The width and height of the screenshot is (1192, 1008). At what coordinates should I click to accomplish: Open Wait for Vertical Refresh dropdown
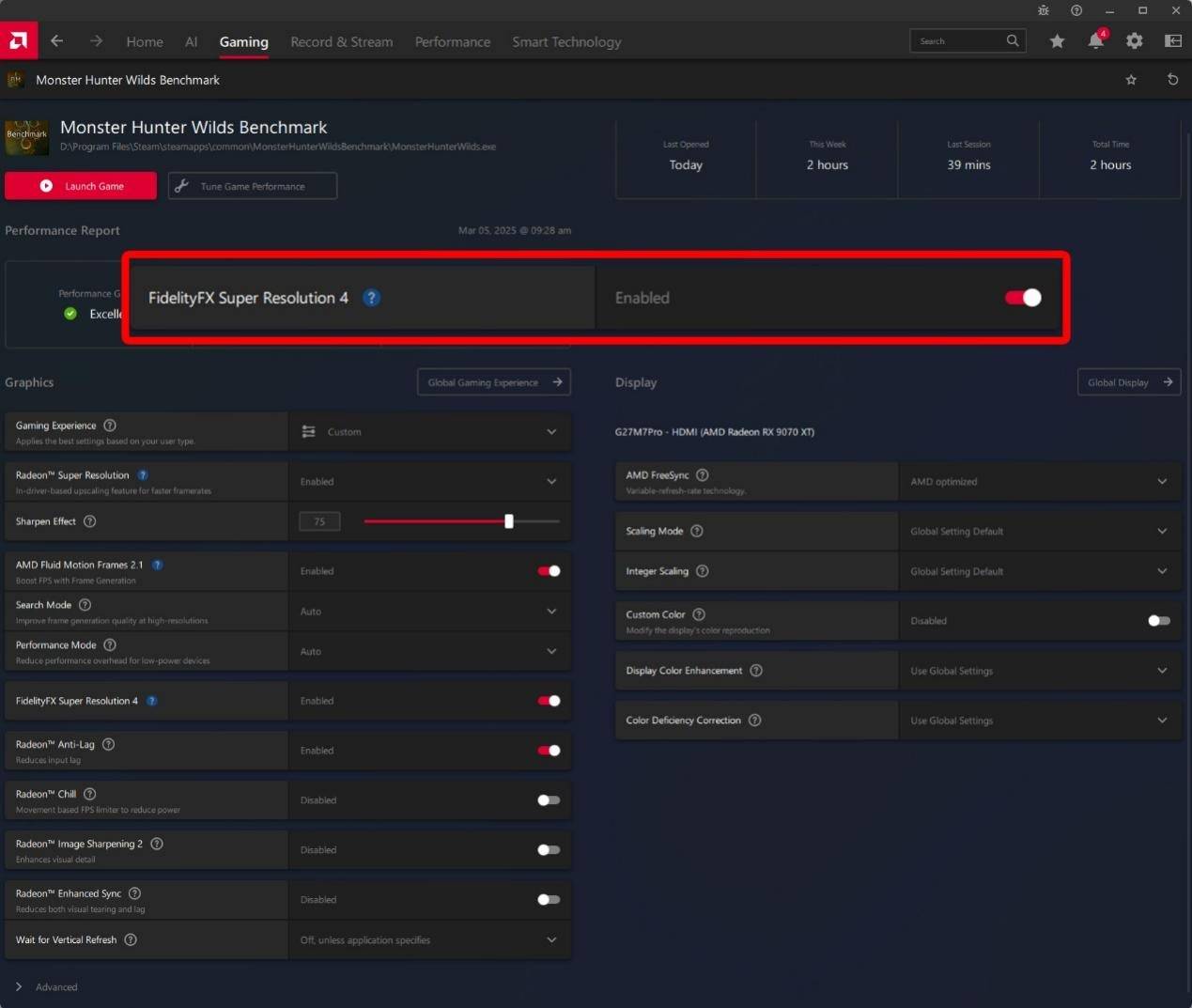pyautogui.click(x=429, y=940)
